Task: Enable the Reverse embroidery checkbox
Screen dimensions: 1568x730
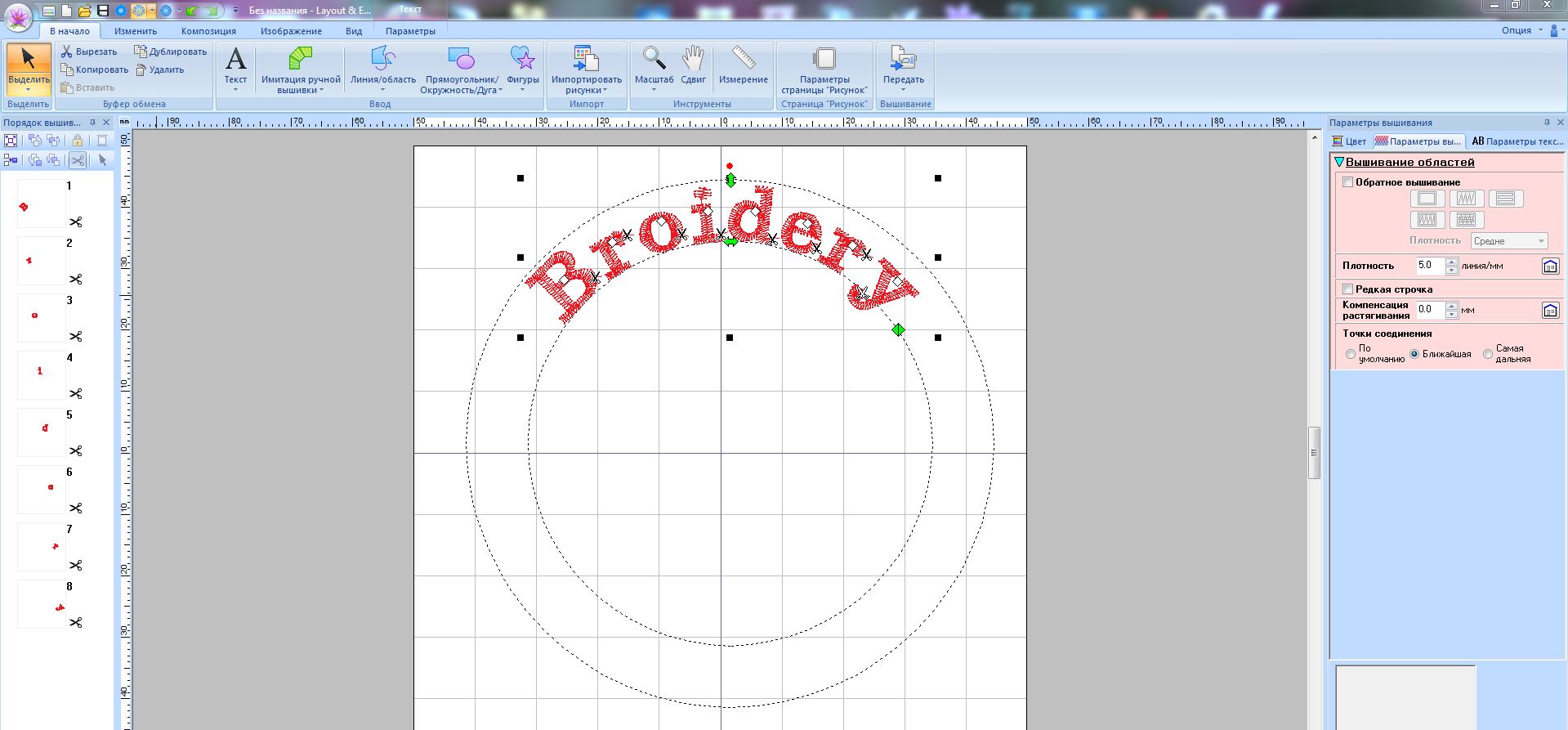Action: coord(1348,182)
